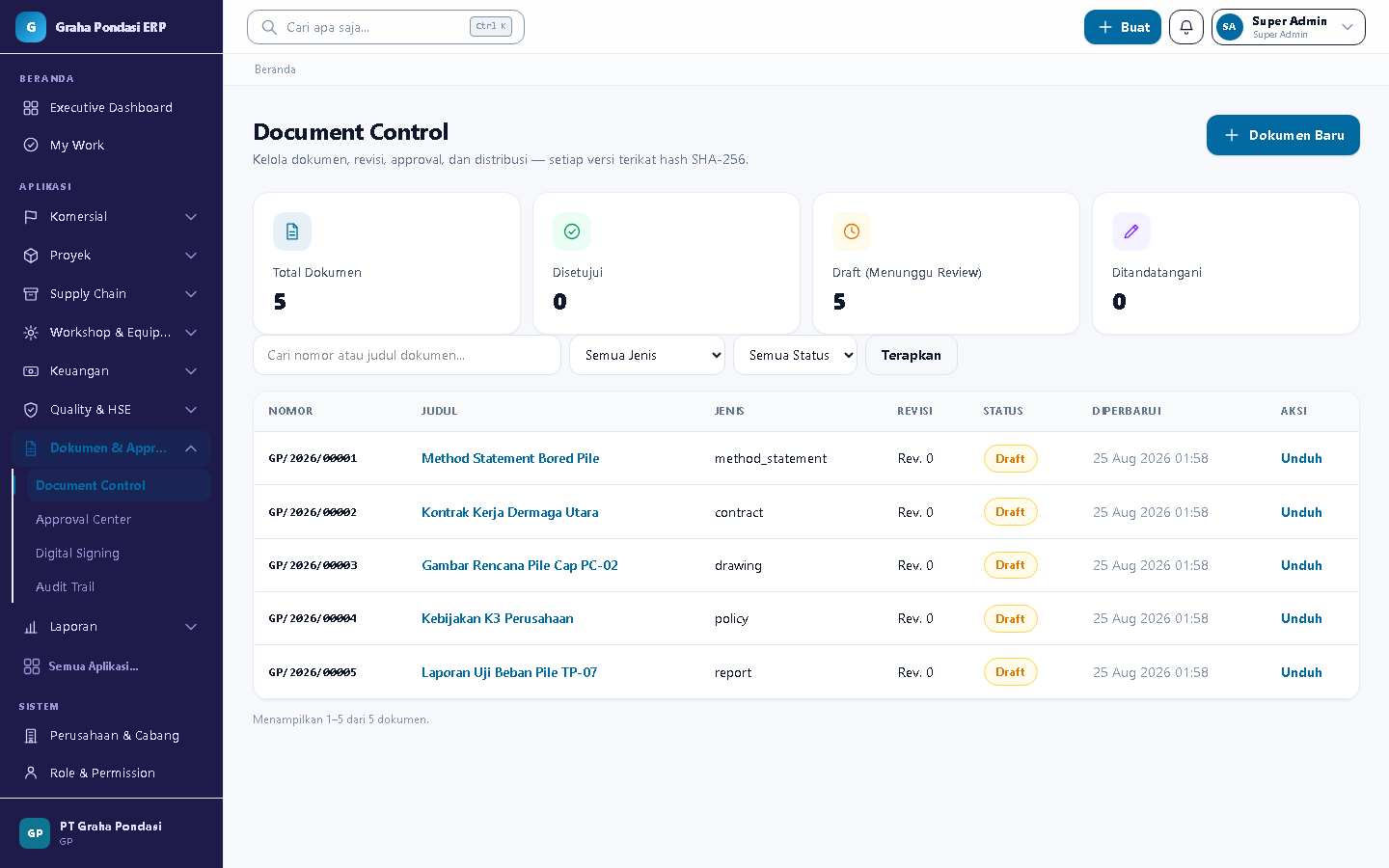This screenshot has height=868, width=1389.
Task: Open the Super Admin account menu
Action: click(1289, 27)
